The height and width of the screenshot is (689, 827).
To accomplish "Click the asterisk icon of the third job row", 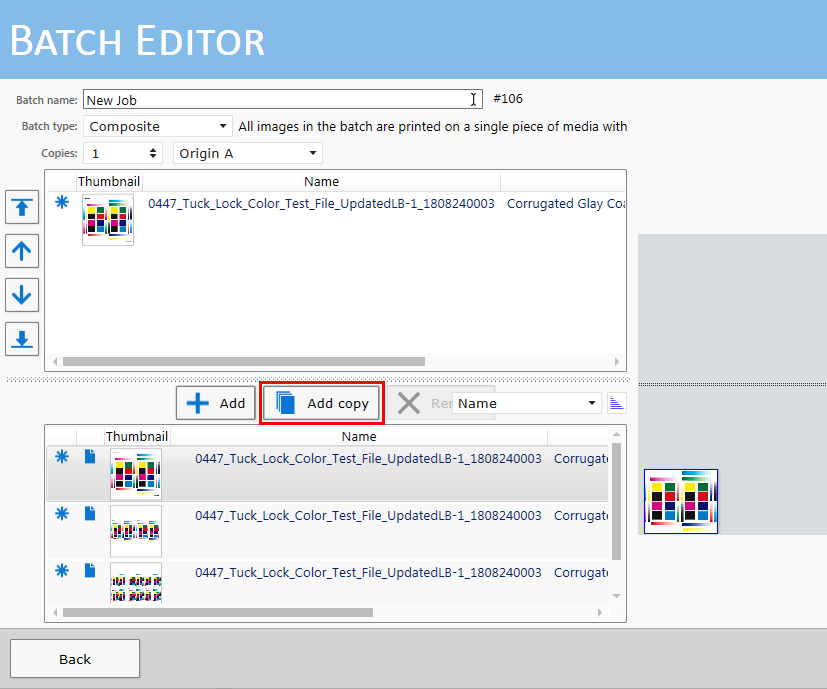I will point(62,570).
